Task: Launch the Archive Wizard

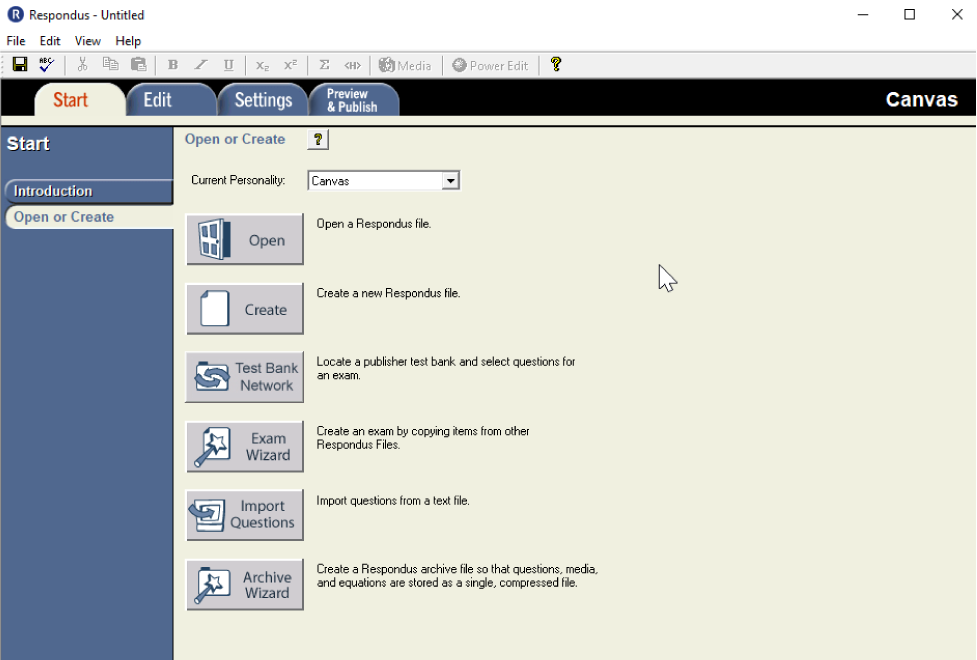Action: 245,585
